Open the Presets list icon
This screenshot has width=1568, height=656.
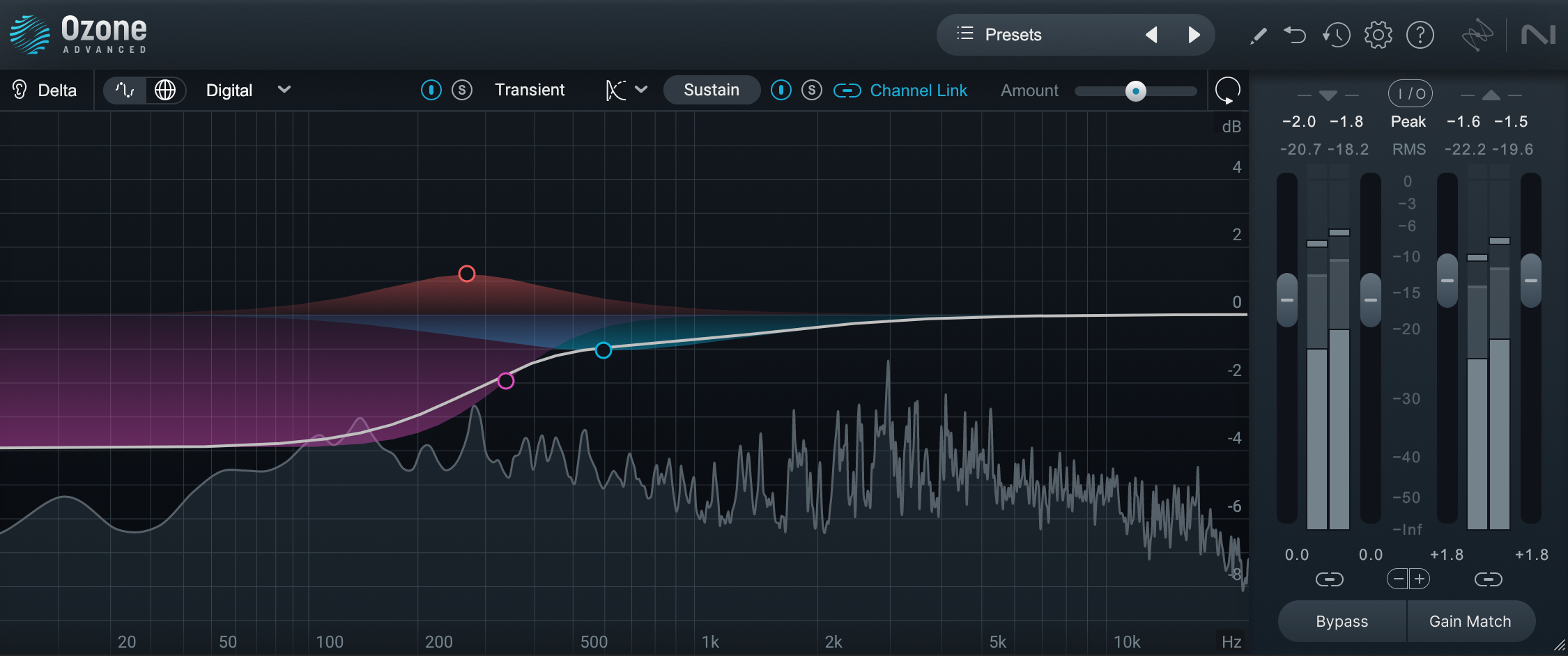click(x=964, y=33)
